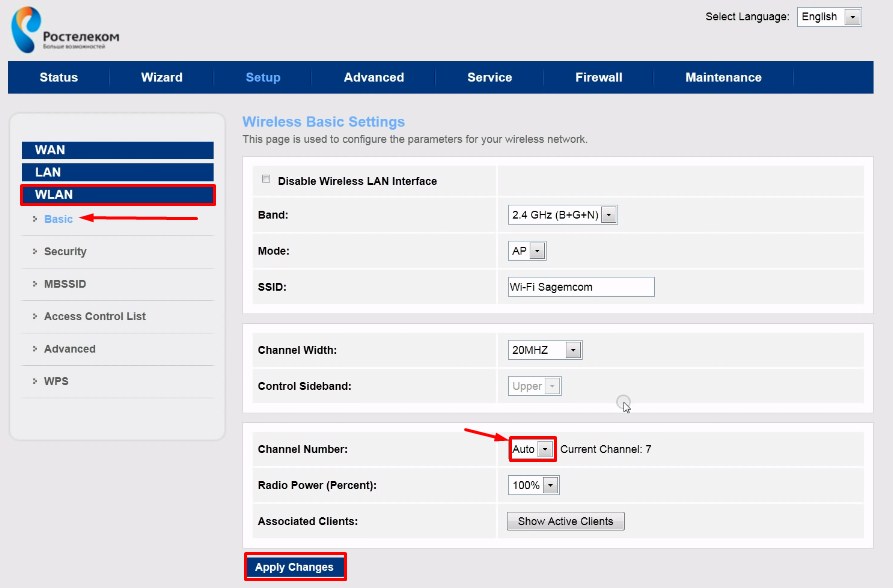Open the Firewall tab
893x588 pixels.
coord(599,77)
